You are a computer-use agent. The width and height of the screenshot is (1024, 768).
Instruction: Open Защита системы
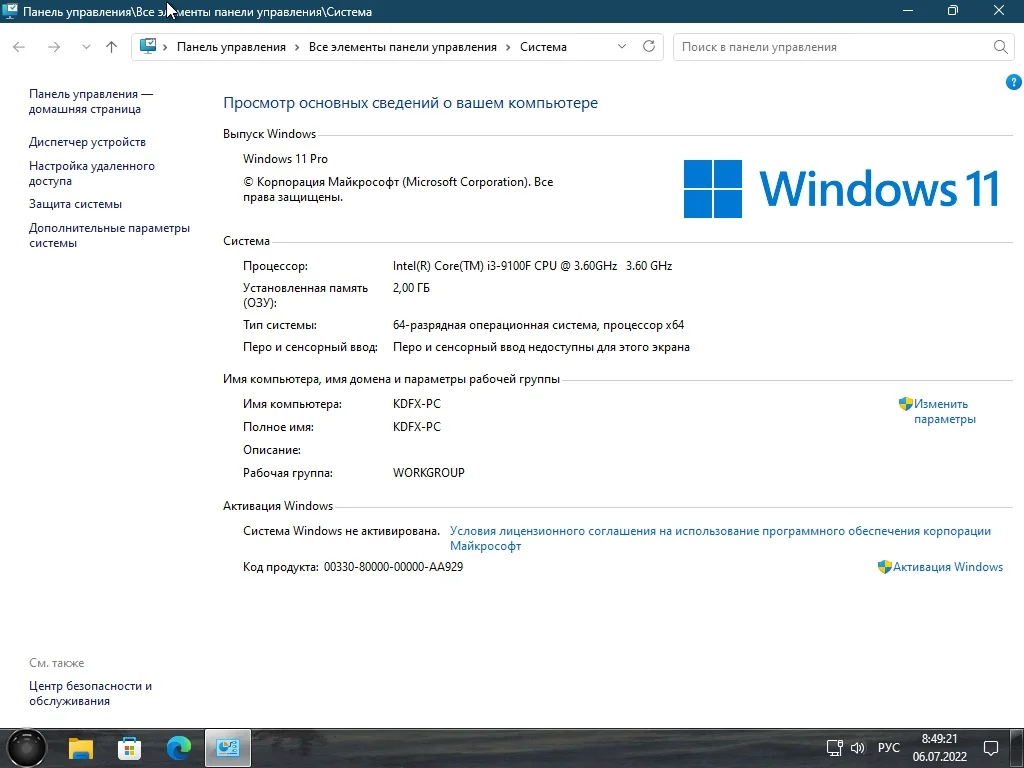[75, 204]
